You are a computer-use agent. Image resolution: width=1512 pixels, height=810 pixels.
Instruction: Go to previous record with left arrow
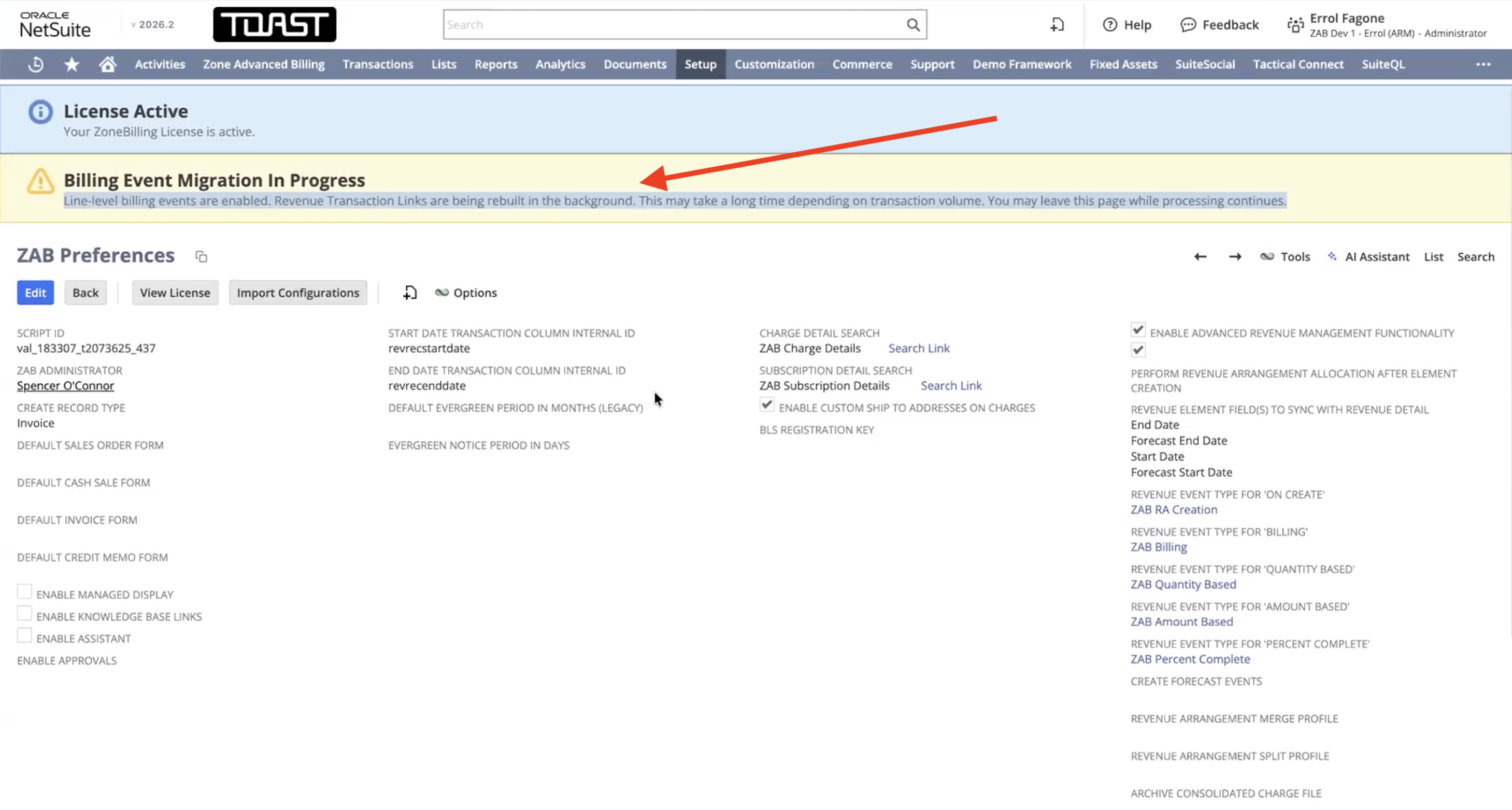[1201, 256]
